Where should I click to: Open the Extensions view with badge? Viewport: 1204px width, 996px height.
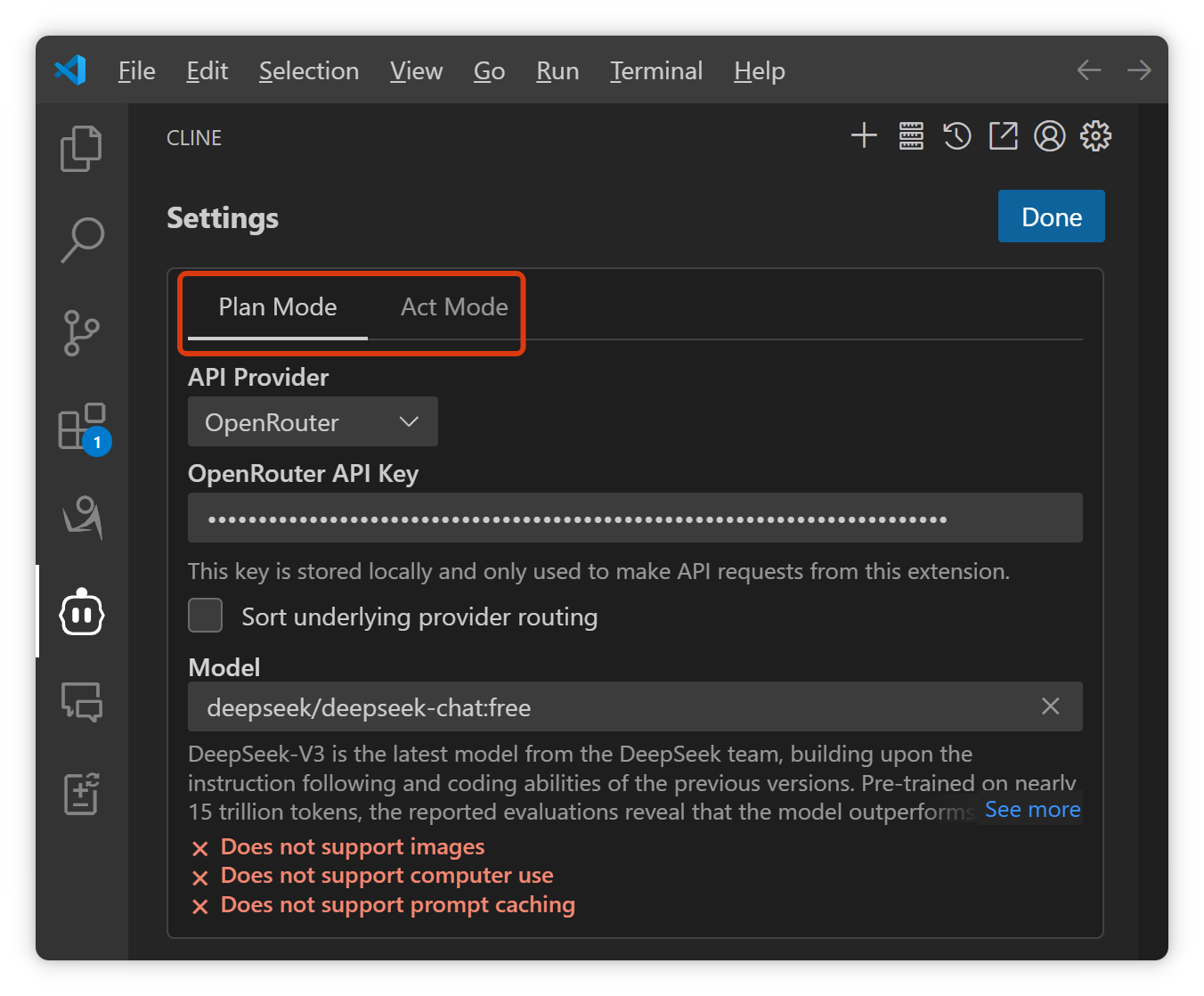[82, 427]
